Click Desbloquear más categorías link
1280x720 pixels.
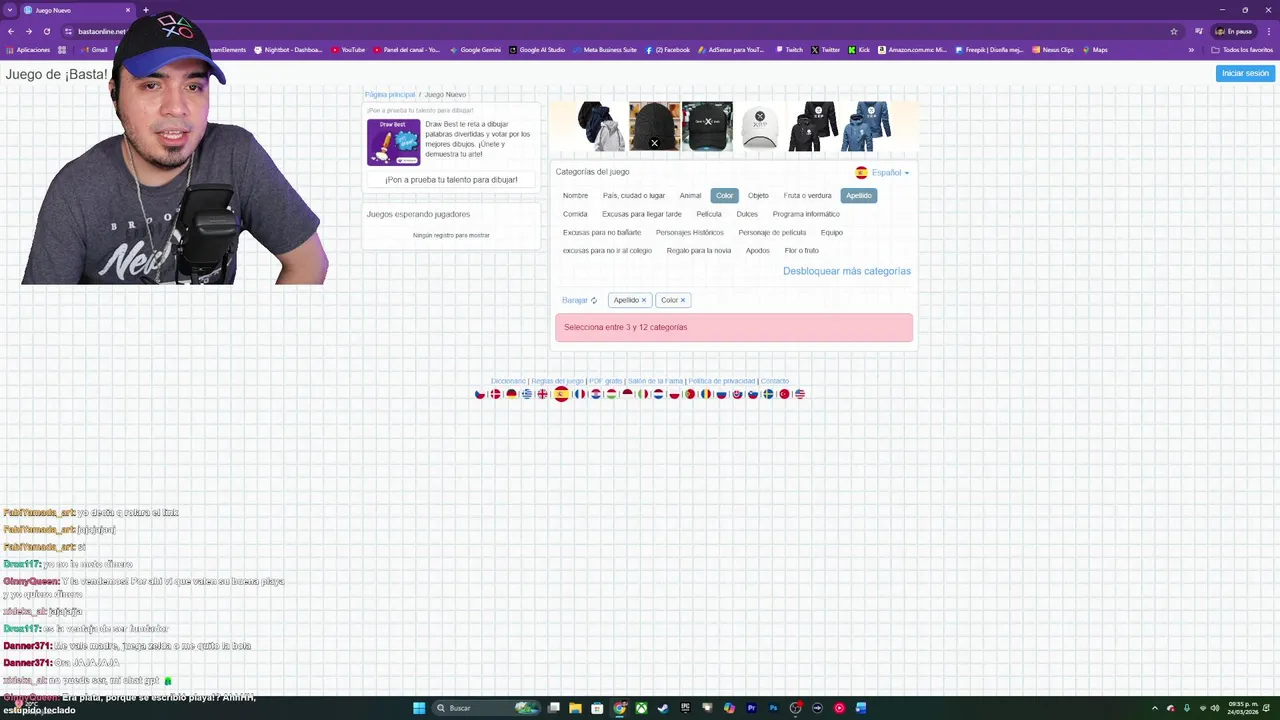click(847, 271)
